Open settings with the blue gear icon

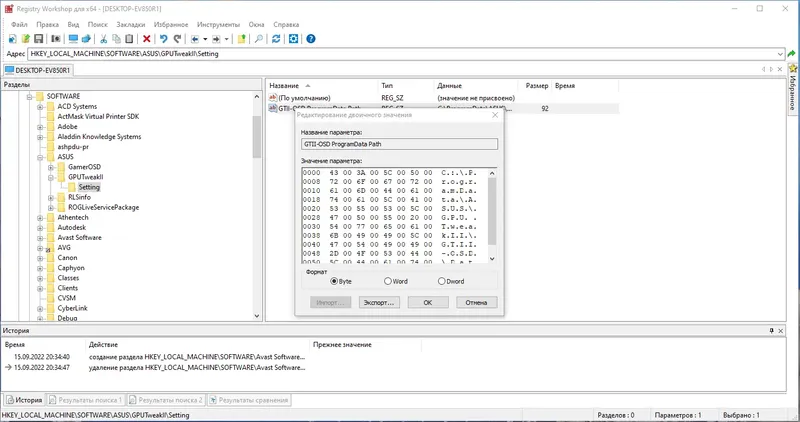293,39
